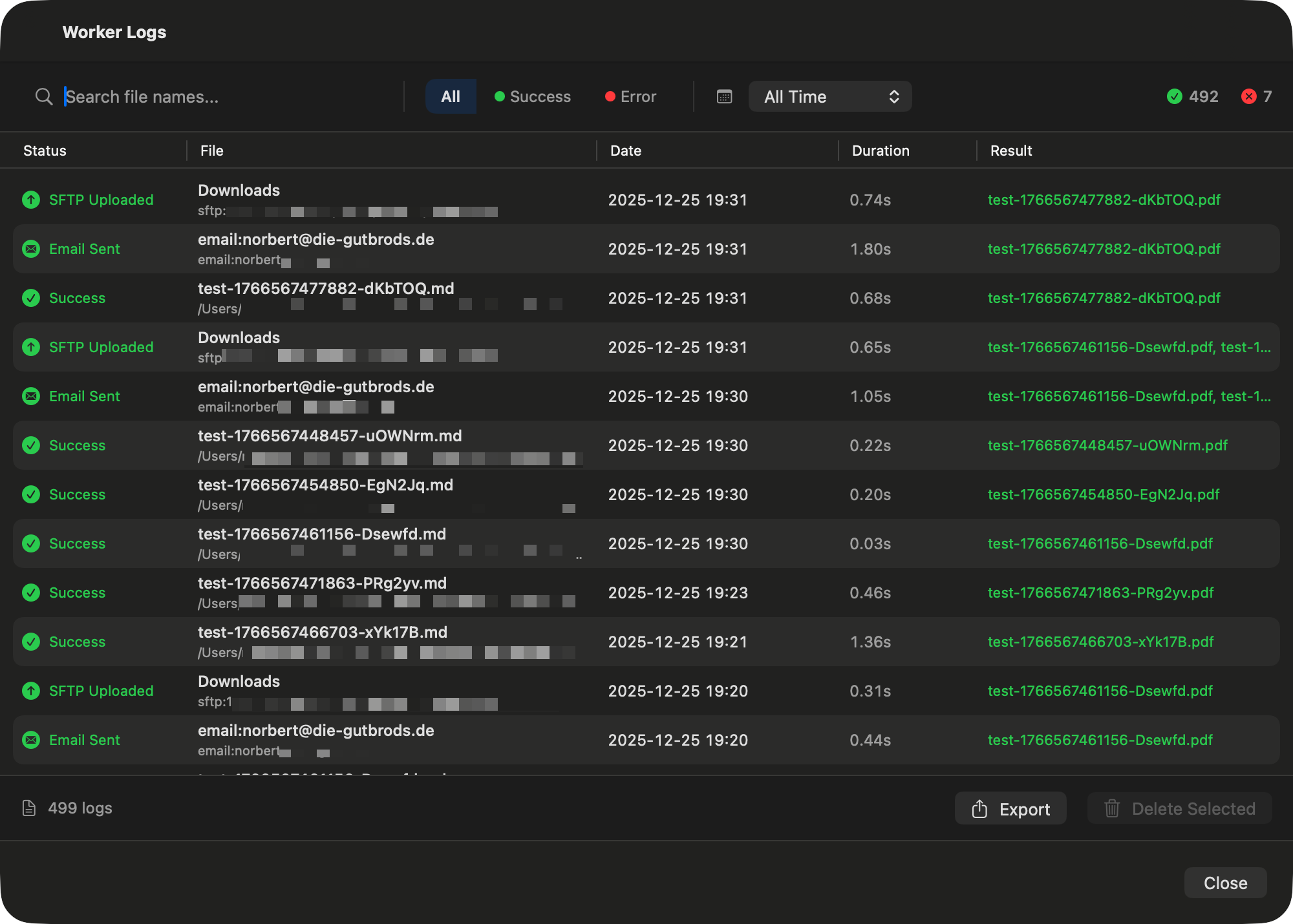1293x924 pixels.
Task: Click Email Sent status in 1.80s row
Action: (85, 249)
